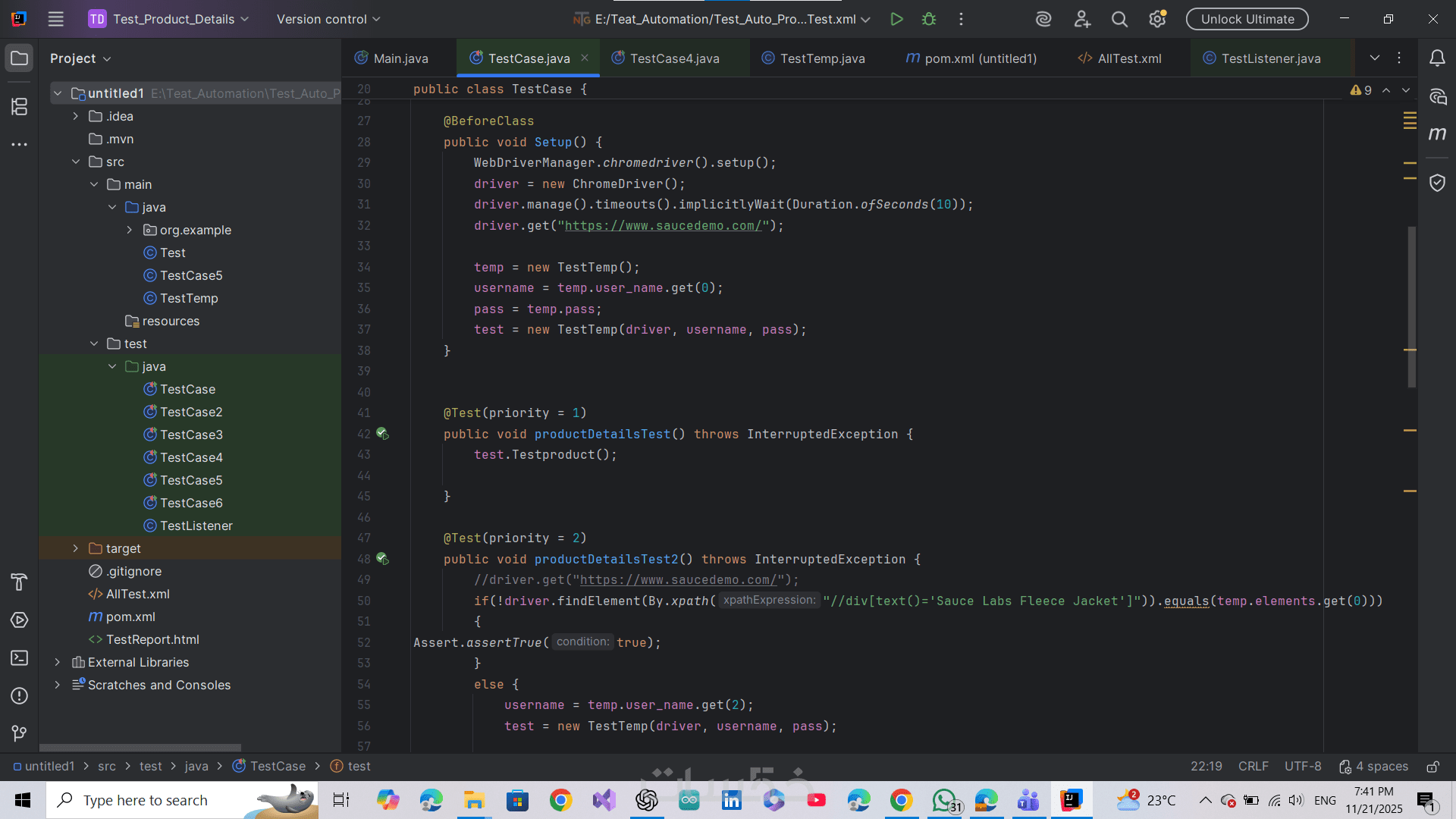
Task: Open the Maven tool window
Action: tap(1437, 134)
